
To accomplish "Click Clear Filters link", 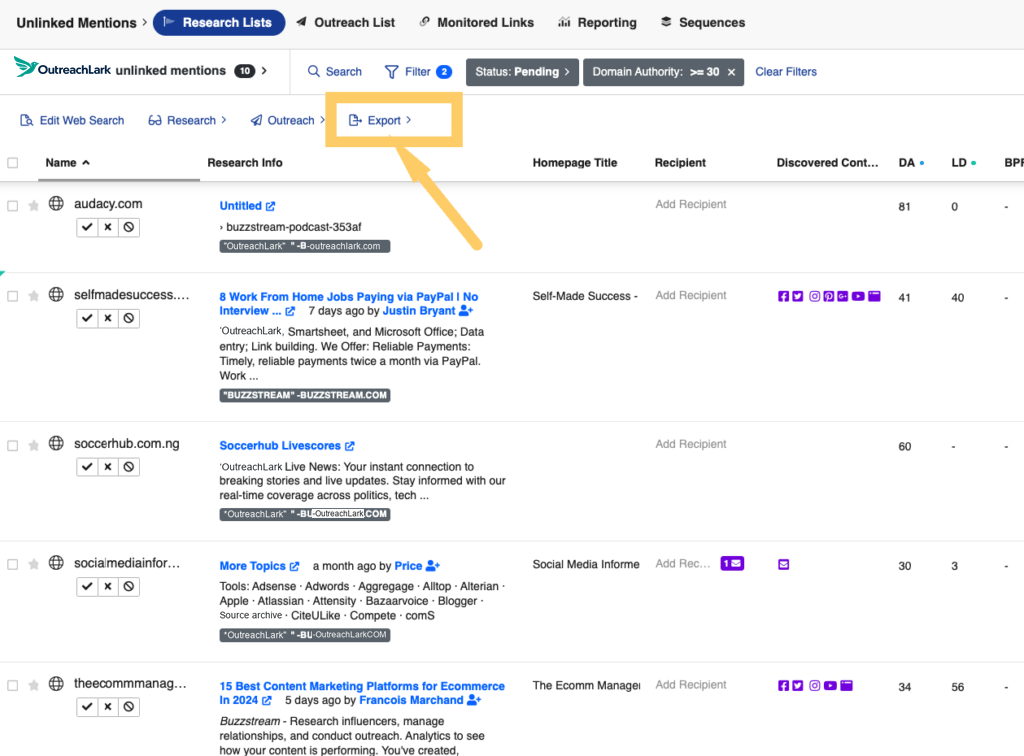I will [x=786, y=72].
